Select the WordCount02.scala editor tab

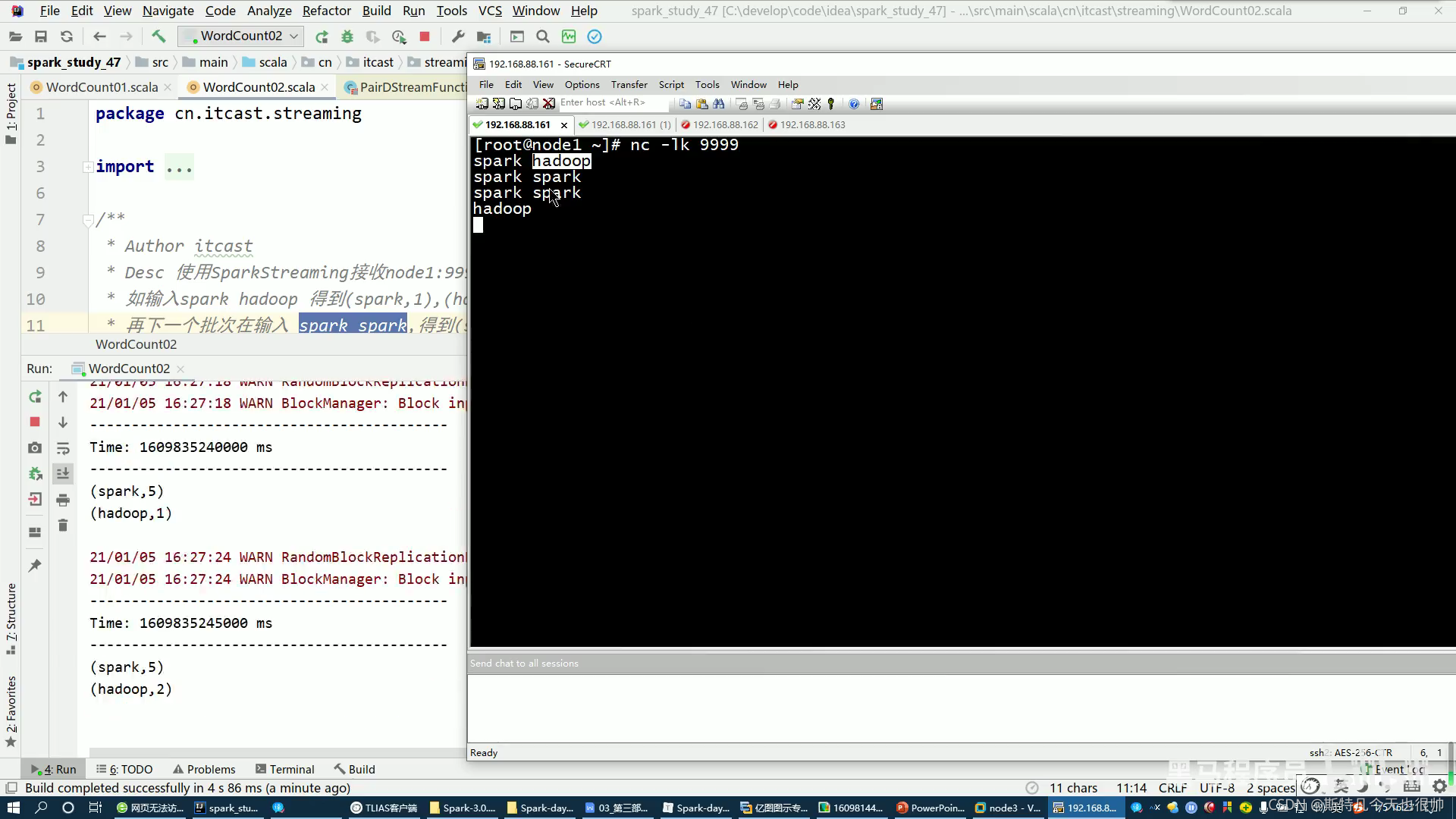(x=259, y=87)
